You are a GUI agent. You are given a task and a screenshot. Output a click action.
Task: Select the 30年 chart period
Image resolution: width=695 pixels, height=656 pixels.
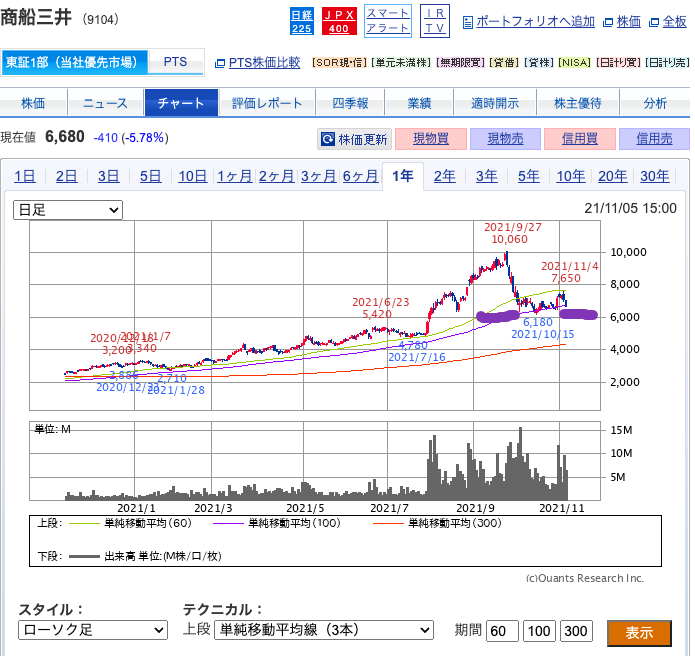click(x=654, y=176)
